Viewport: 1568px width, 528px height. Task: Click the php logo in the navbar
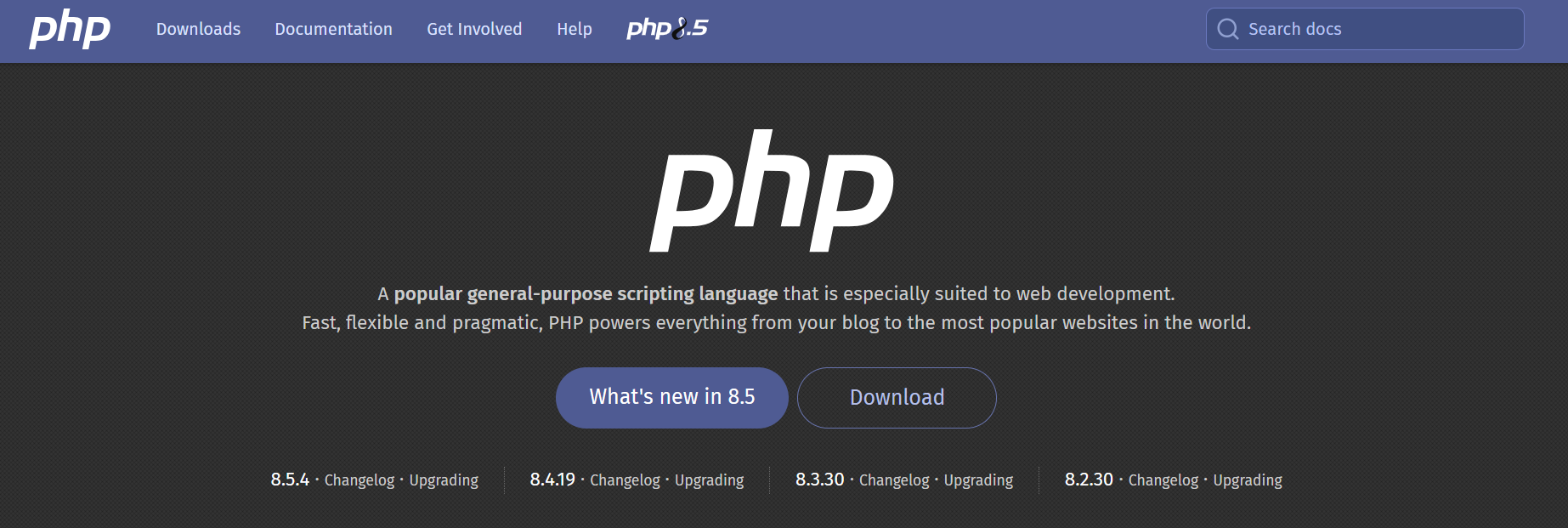coord(70,29)
